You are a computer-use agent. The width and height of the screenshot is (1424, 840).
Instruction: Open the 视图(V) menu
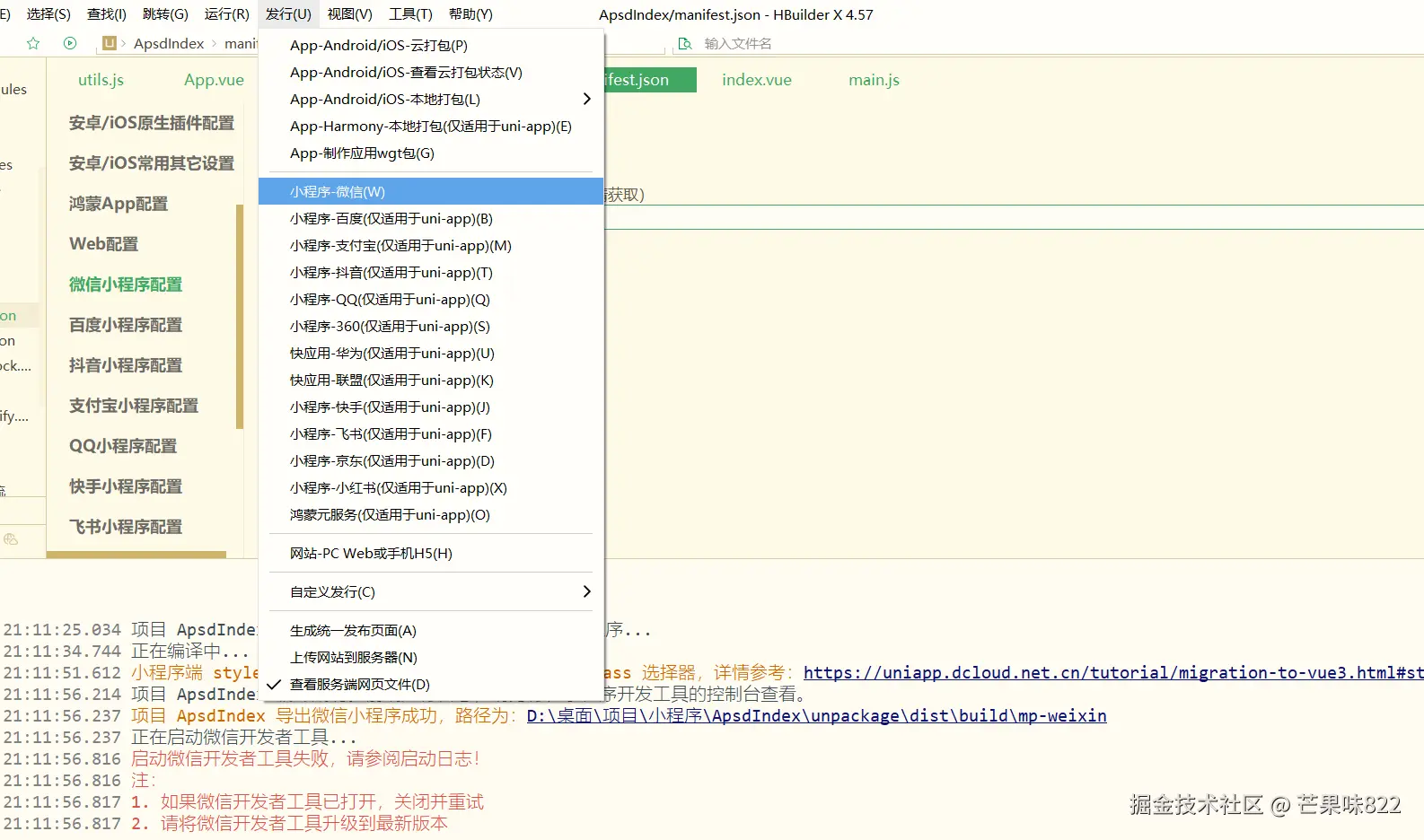tap(350, 14)
